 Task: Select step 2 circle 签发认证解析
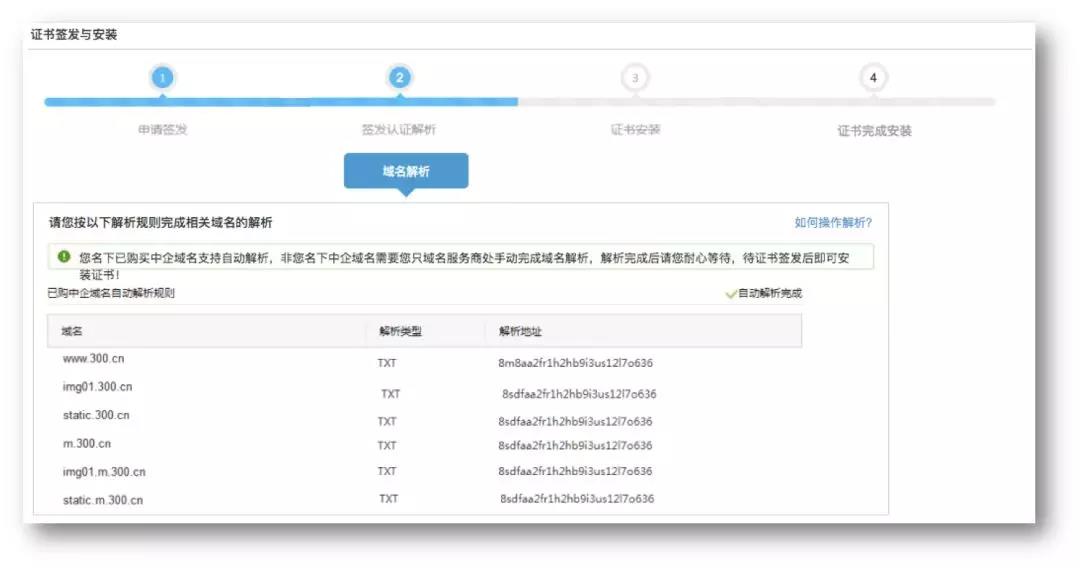pos(399,78)
